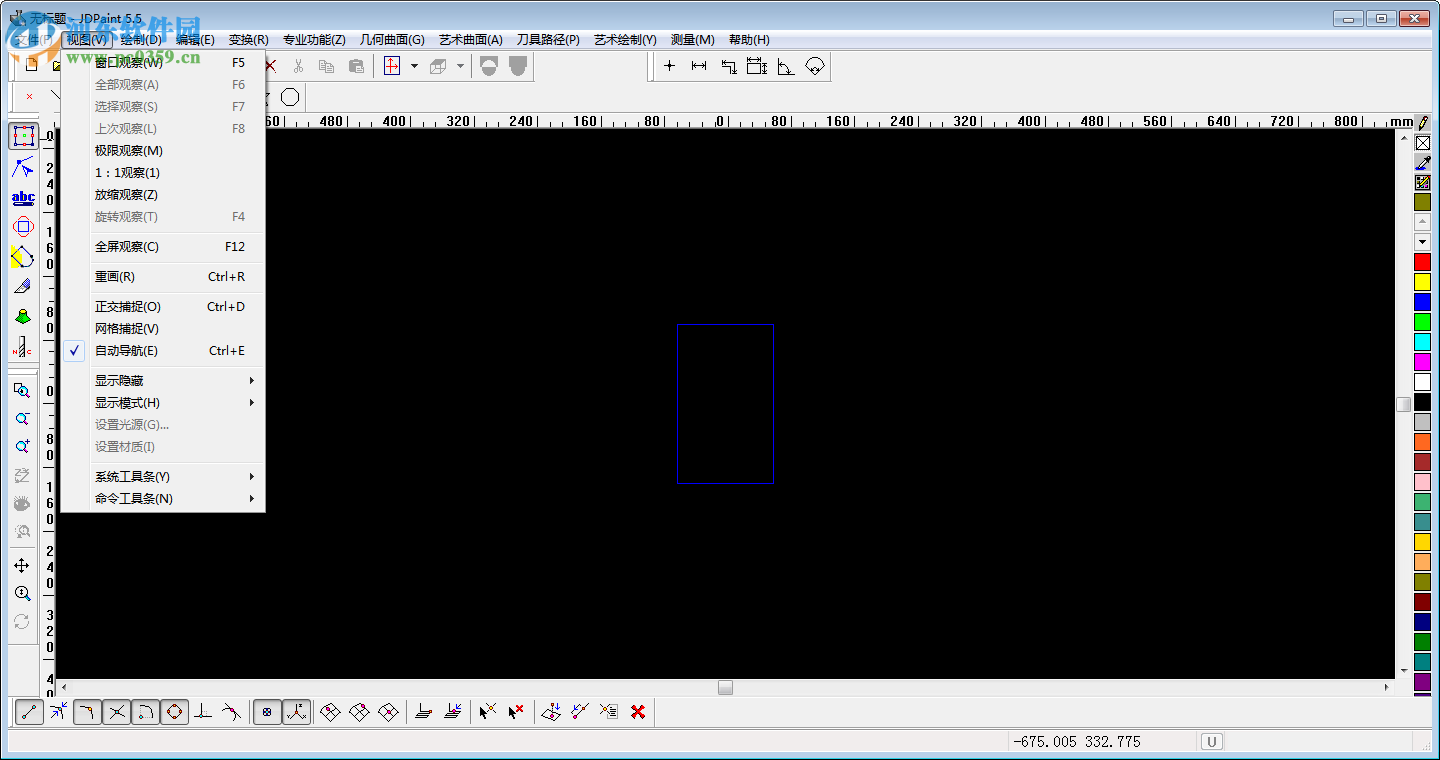1440x760 pixels.
Task: Select the circle drawing tool
Action: (x=290, y=96)
